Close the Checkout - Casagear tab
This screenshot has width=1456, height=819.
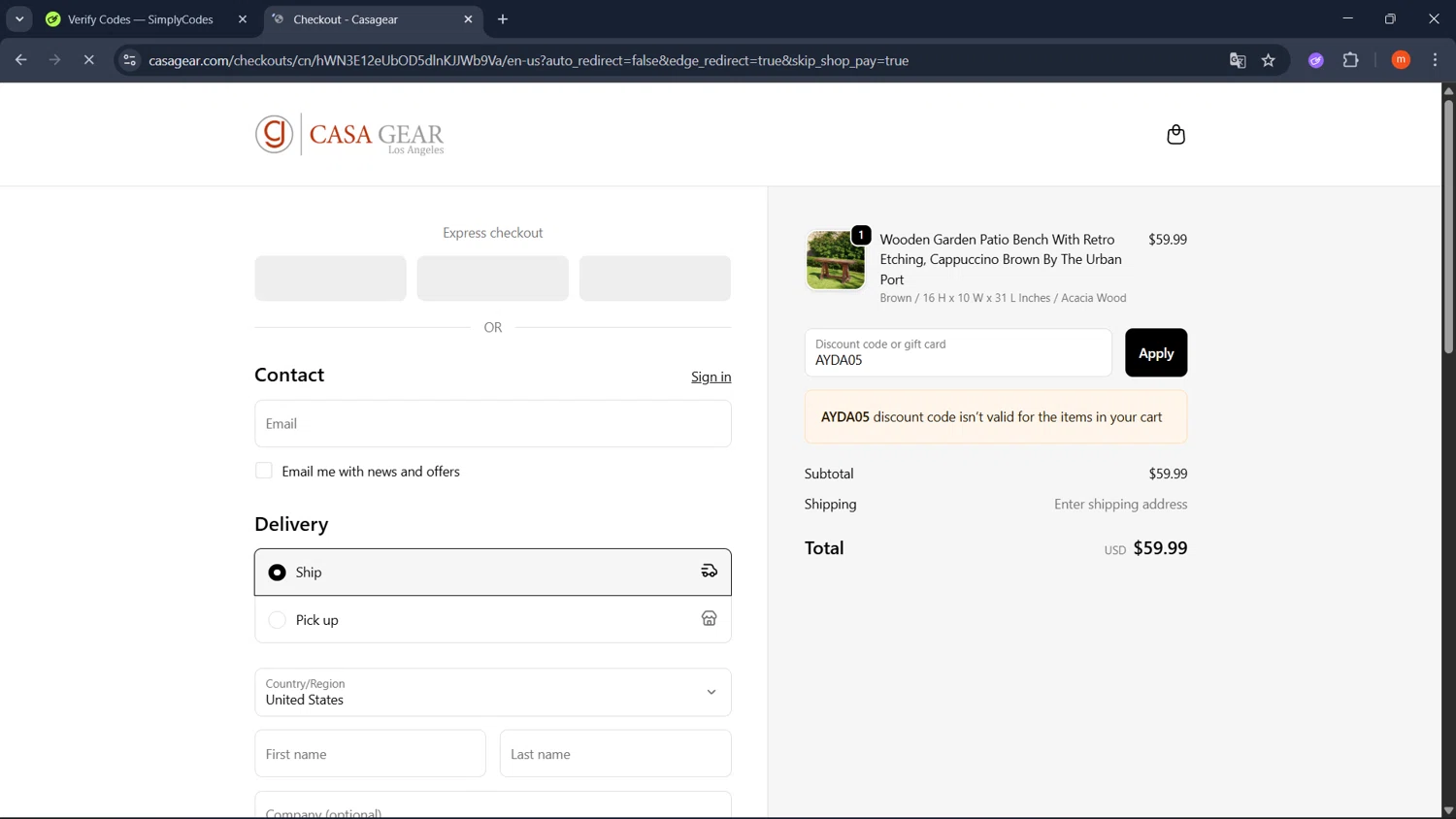click(468, 19)
